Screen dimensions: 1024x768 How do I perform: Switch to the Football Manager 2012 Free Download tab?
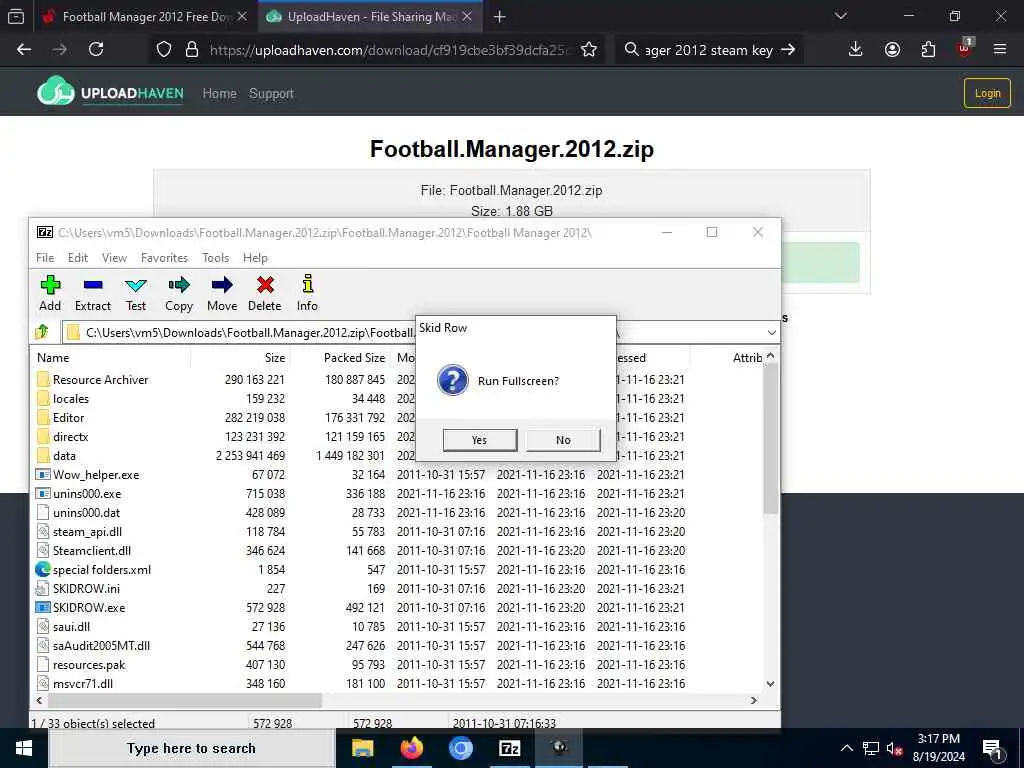(x=145, y=17)
